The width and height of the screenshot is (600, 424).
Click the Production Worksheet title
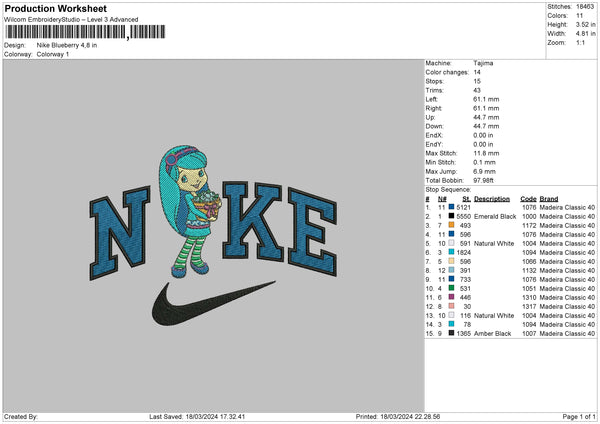click(x=55, y=8)
